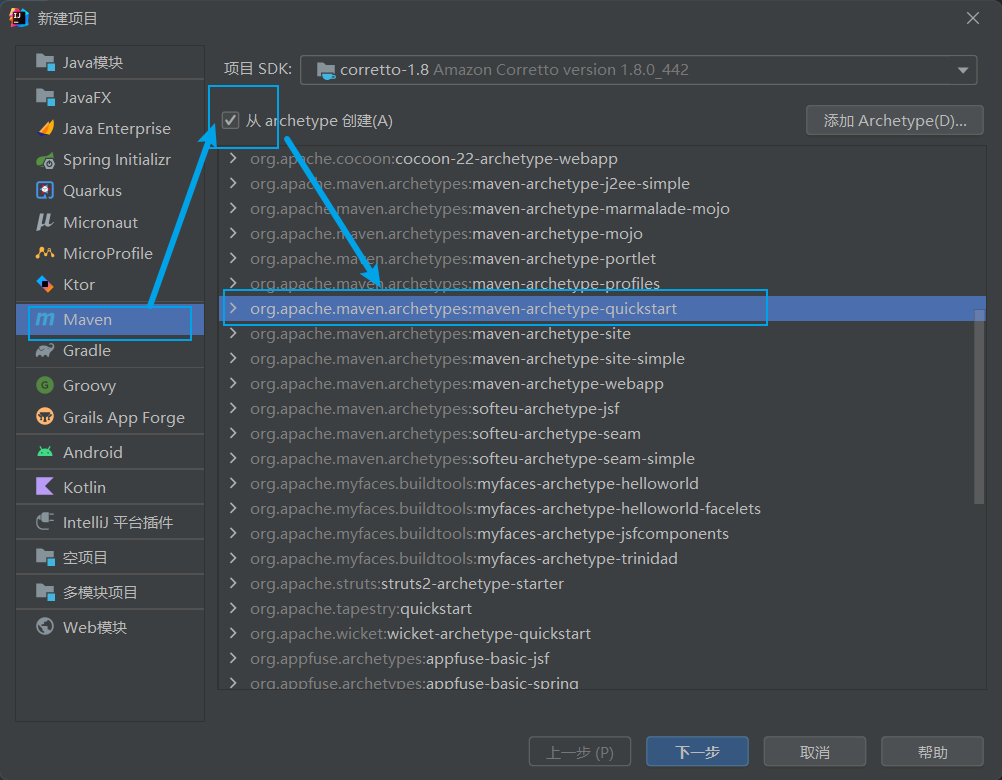Screen dimensions: 1002x780
Task: Click the Java模块 folder icon
Action: point(45,63)
